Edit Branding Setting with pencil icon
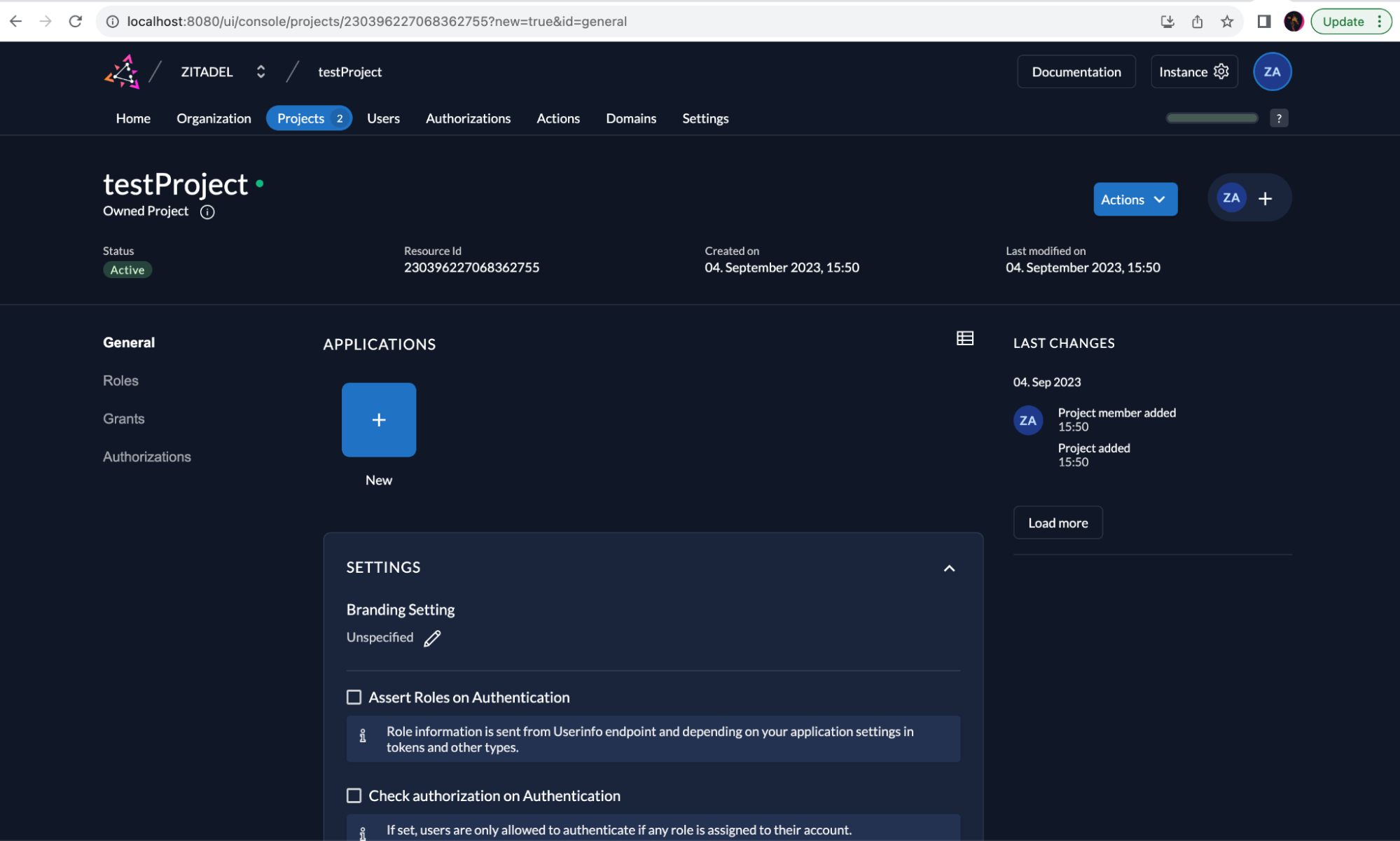1400x841 pixels. [x=432, y=638]
